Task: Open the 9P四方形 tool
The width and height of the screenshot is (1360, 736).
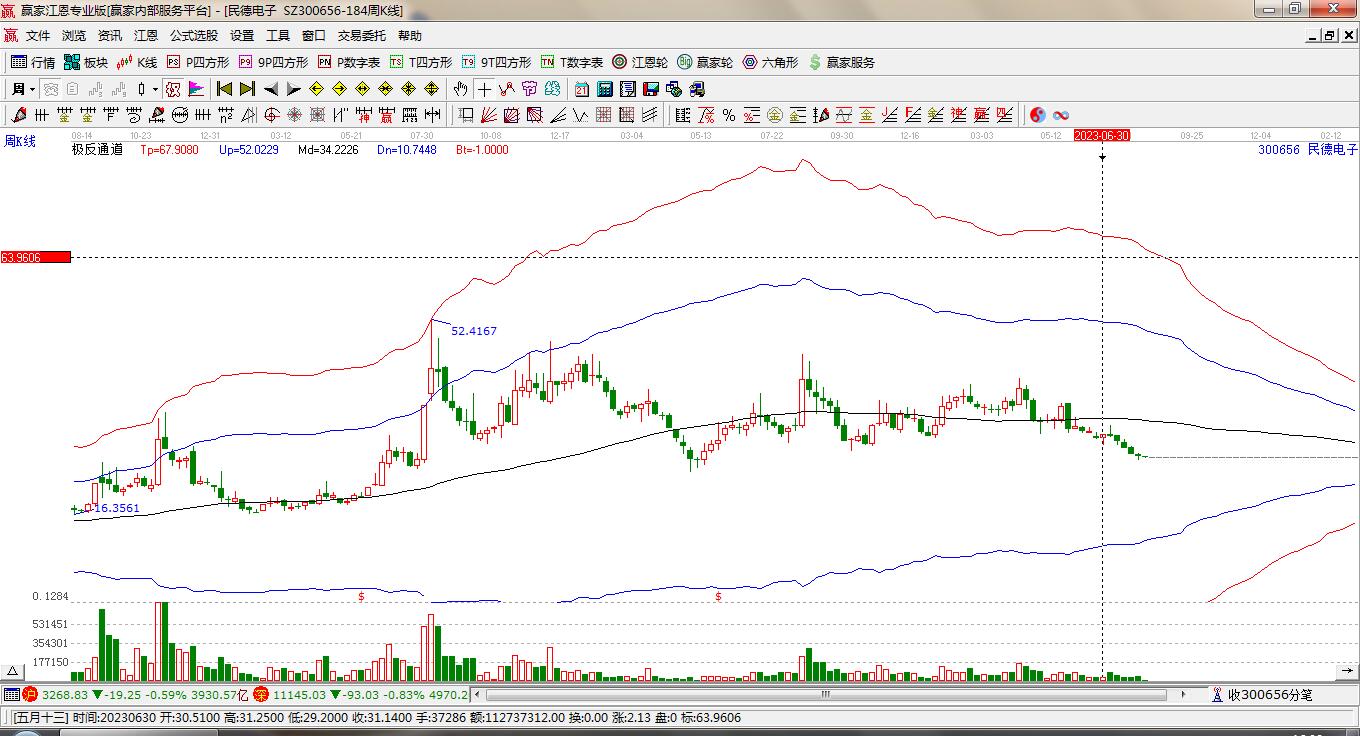Action: pos(273,62)
